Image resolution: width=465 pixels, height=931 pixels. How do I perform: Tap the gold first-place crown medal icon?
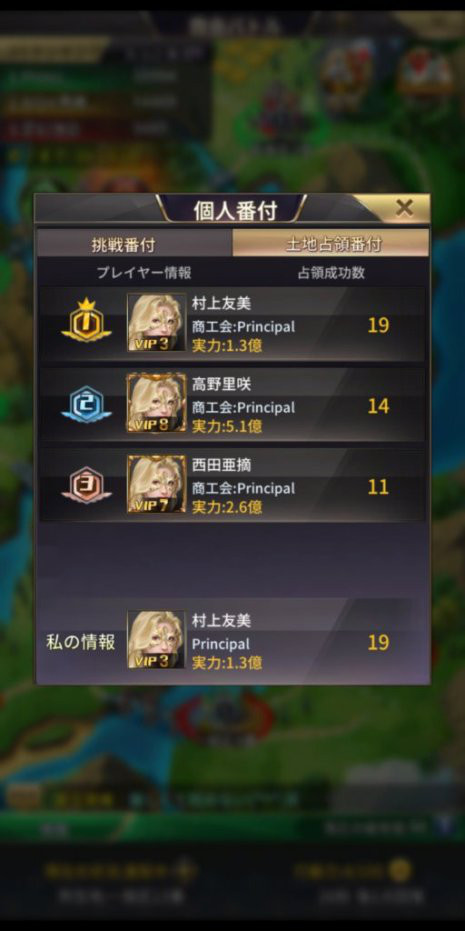[x=86, y=322]
